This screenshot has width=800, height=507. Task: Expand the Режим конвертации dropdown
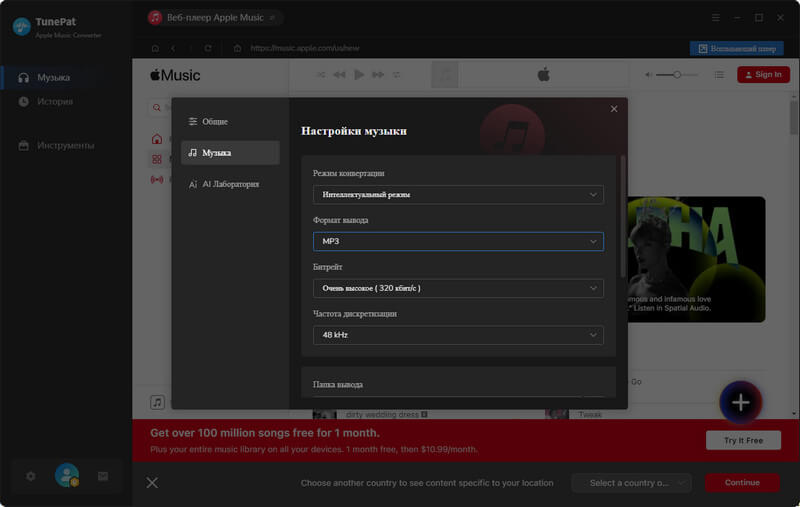click(x=458, y=195)
